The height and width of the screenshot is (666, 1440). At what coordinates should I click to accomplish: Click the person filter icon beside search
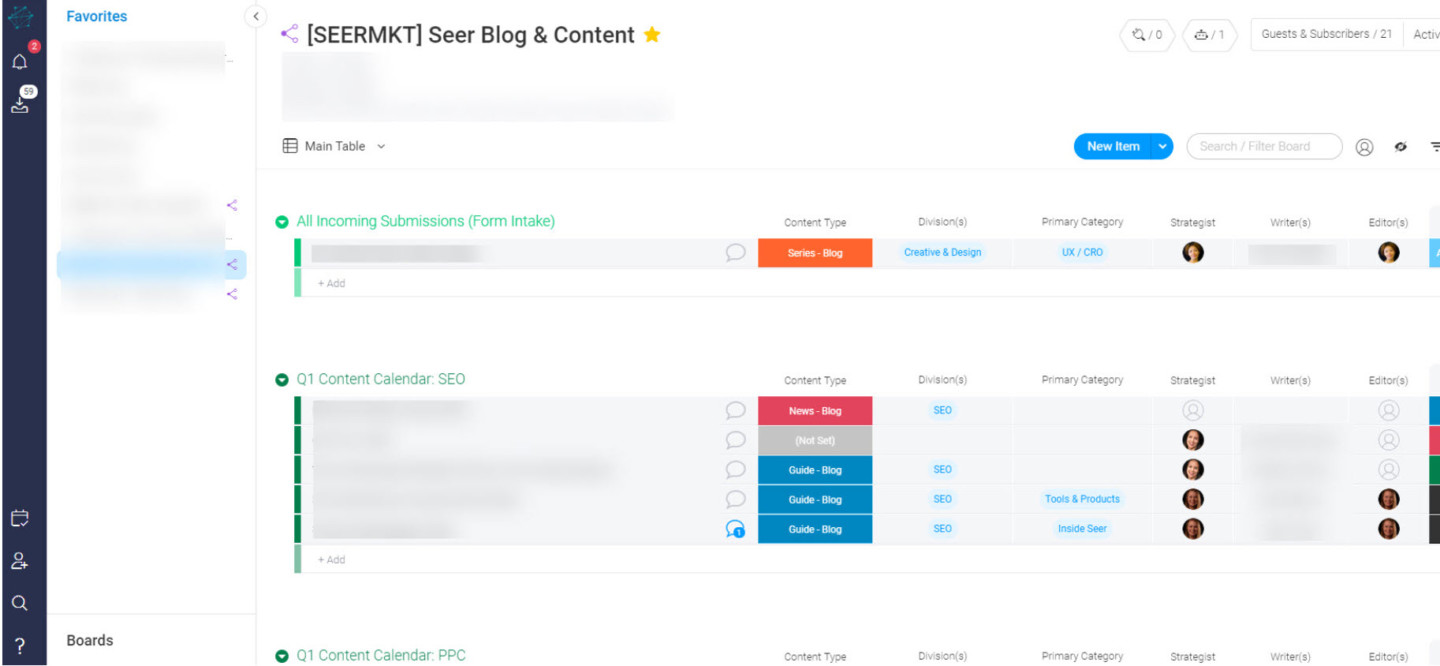point(1364,147)
